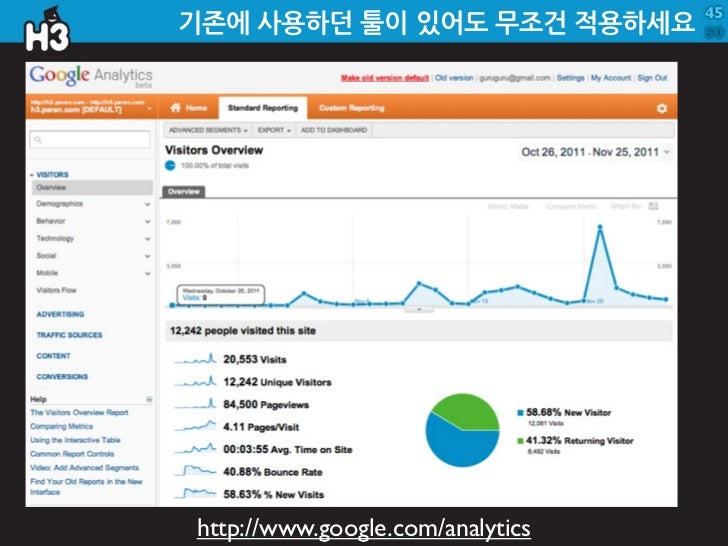Screen dimensions: 728x546
Task: Click the Old version link
Action: [454, 78]
